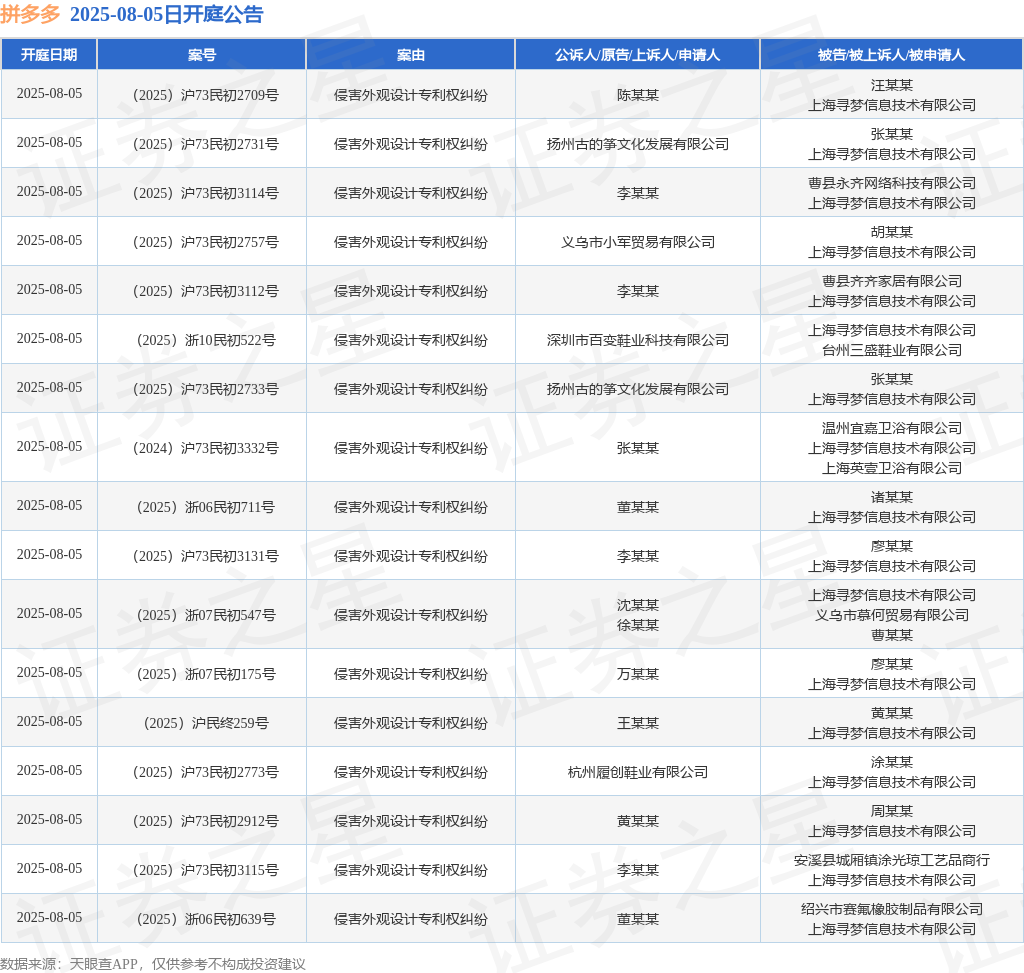Click the 2025-08-05日开庭公告 heading
Viewport: 1024px width, 973px height.
click(x=167, y=14)
